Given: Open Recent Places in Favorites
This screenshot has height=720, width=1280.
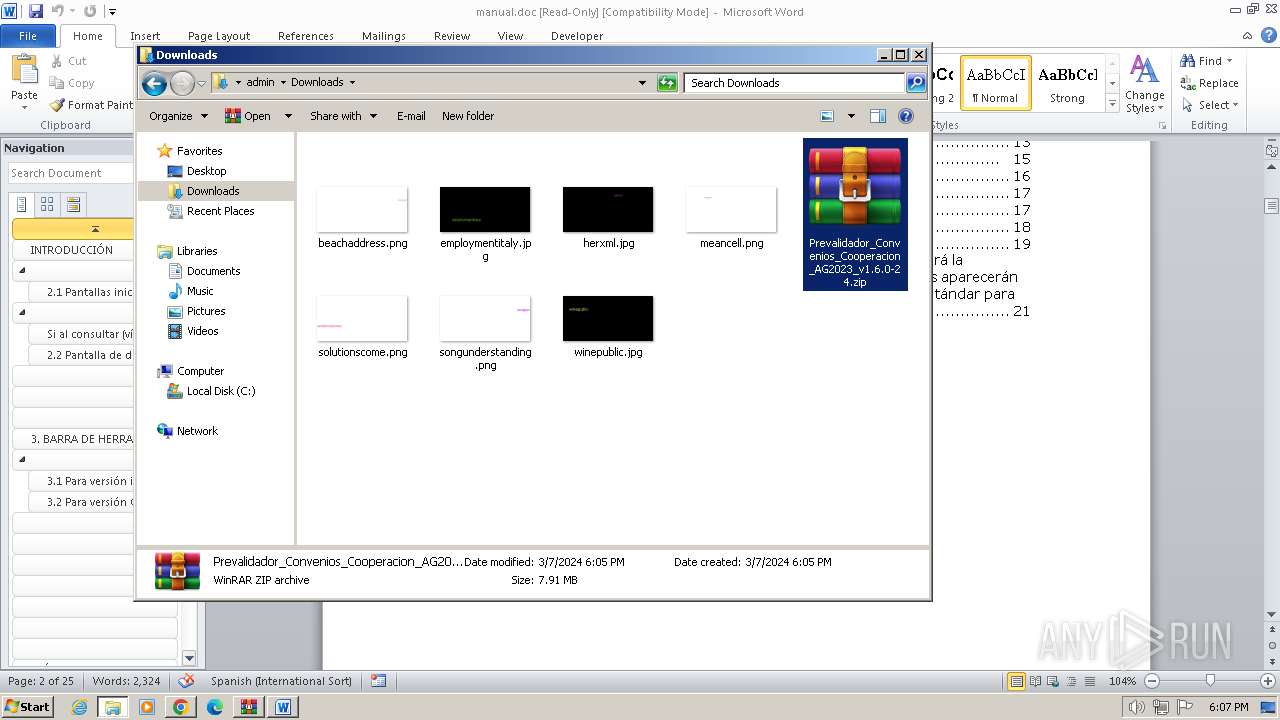Looking at the screenshot, I should [x=220, y=211].
